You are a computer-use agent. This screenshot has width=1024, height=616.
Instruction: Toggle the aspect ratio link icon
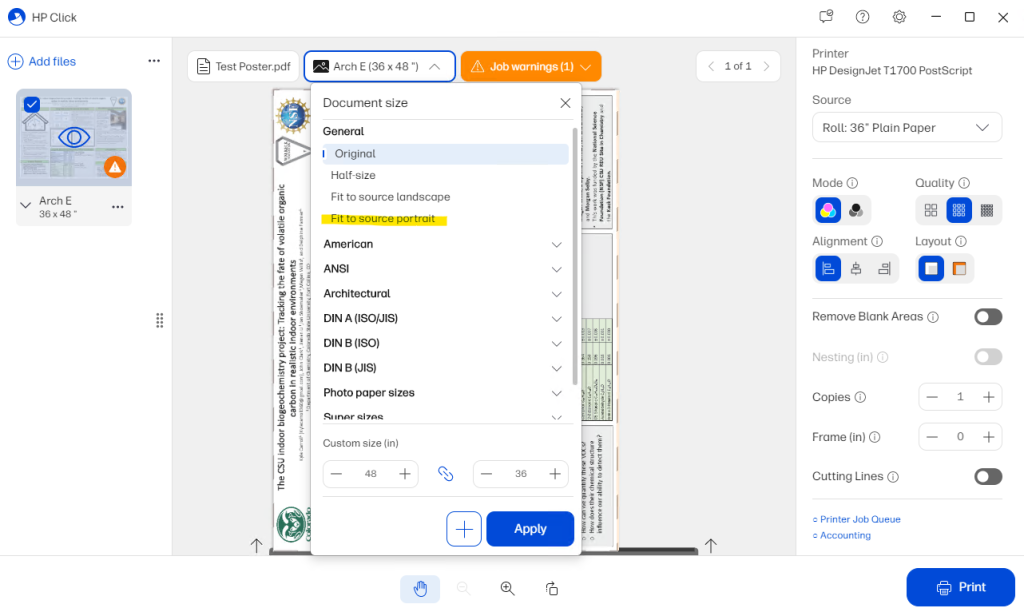click(445, 474)
